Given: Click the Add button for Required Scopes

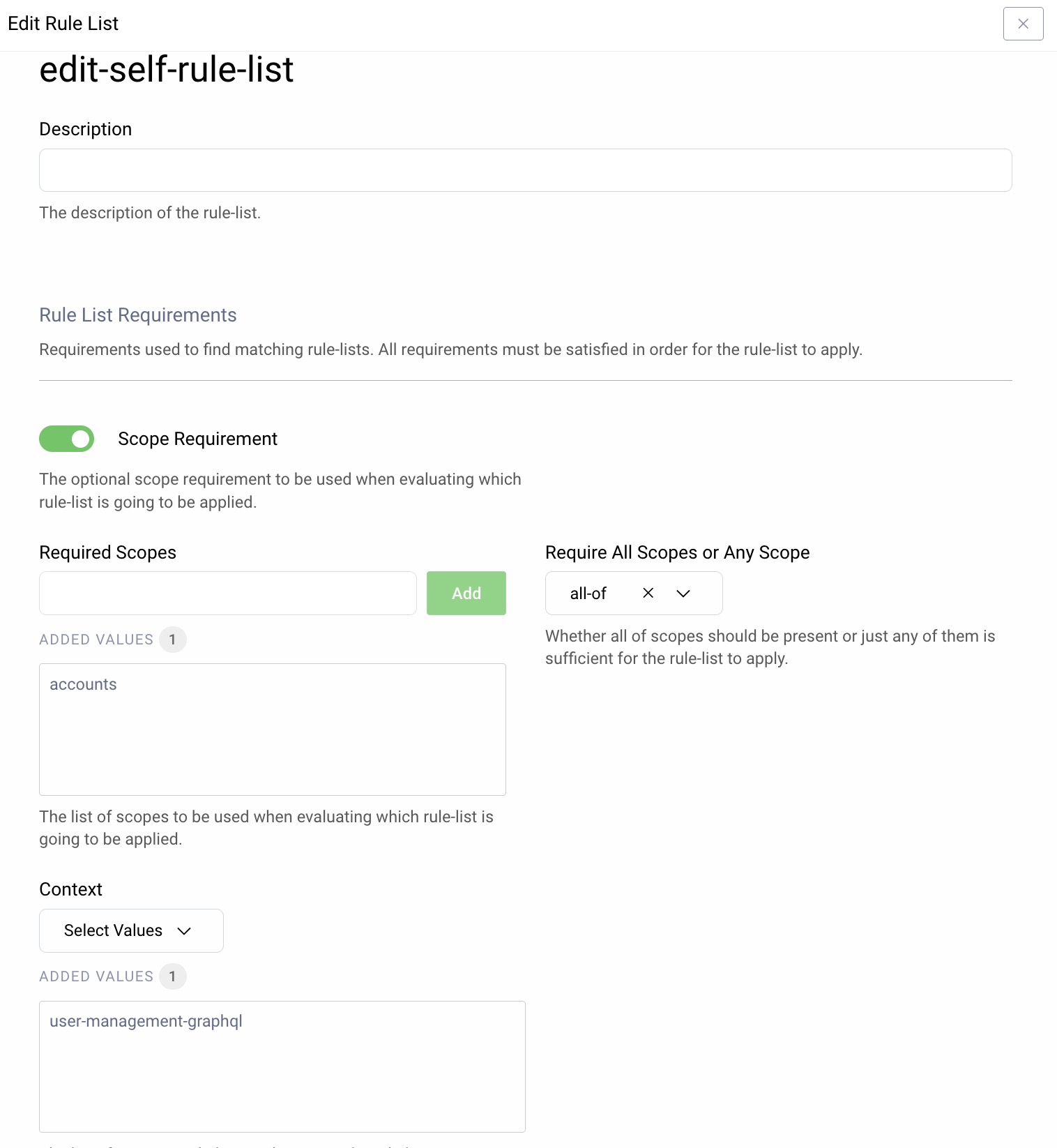Looking at the screenshot, I should (x=466, y=593).
